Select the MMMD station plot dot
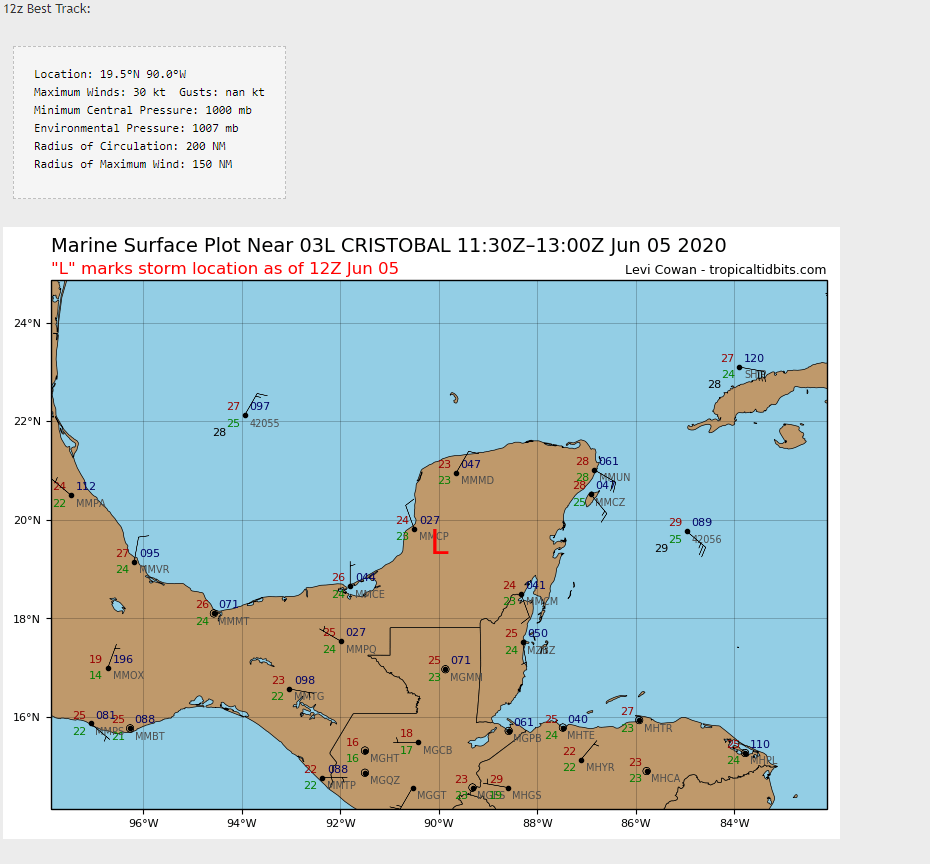This screenshot has width=930, height=864. pos(456,473)
